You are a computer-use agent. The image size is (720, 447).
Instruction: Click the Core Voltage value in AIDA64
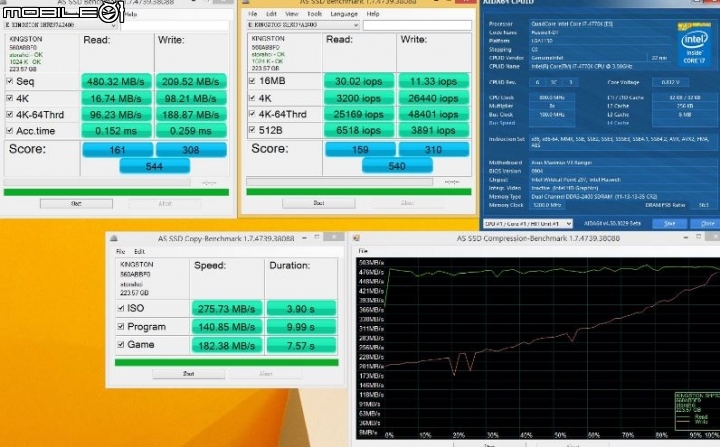[671, 82]
